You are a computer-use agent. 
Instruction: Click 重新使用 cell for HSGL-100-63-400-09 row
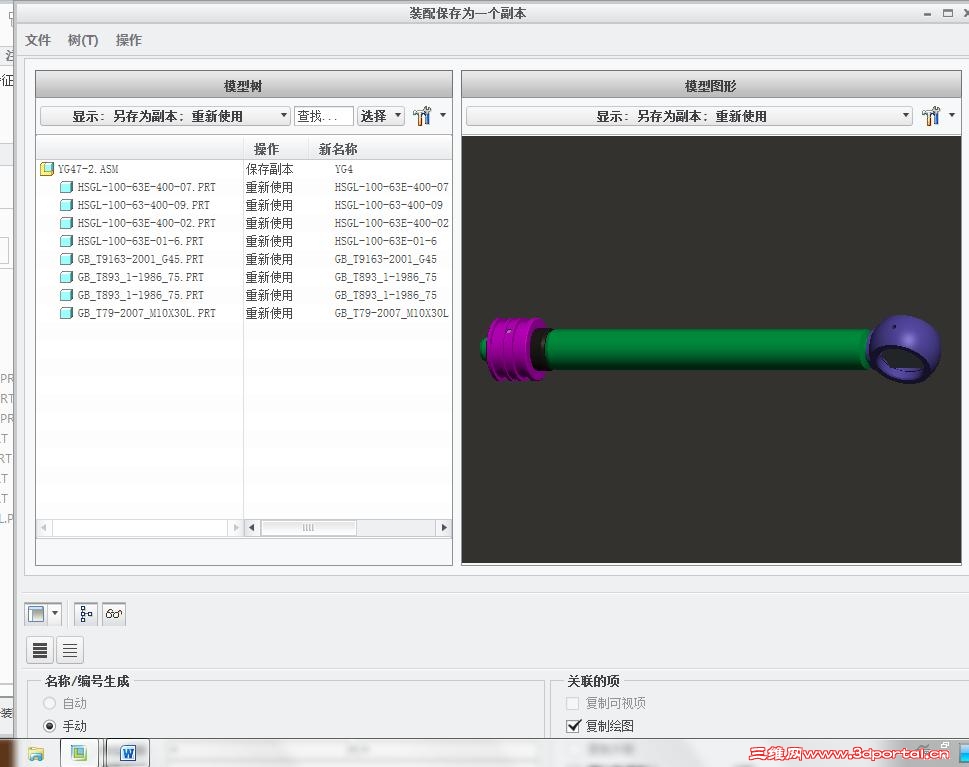pyautogui.click(x=269, y=205)
